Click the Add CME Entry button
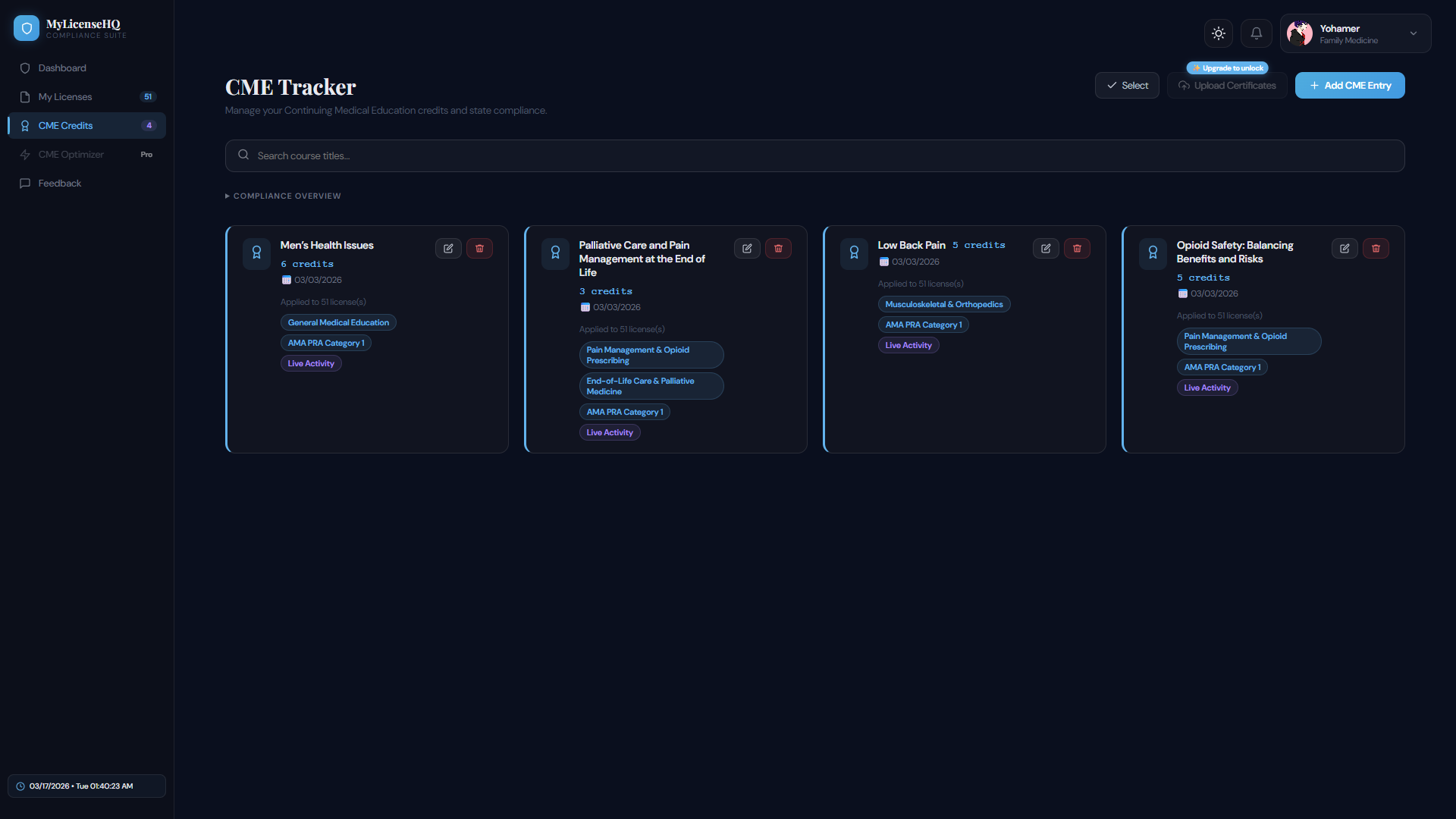This screenshot has height=819, width=1456. (1350, 85)
